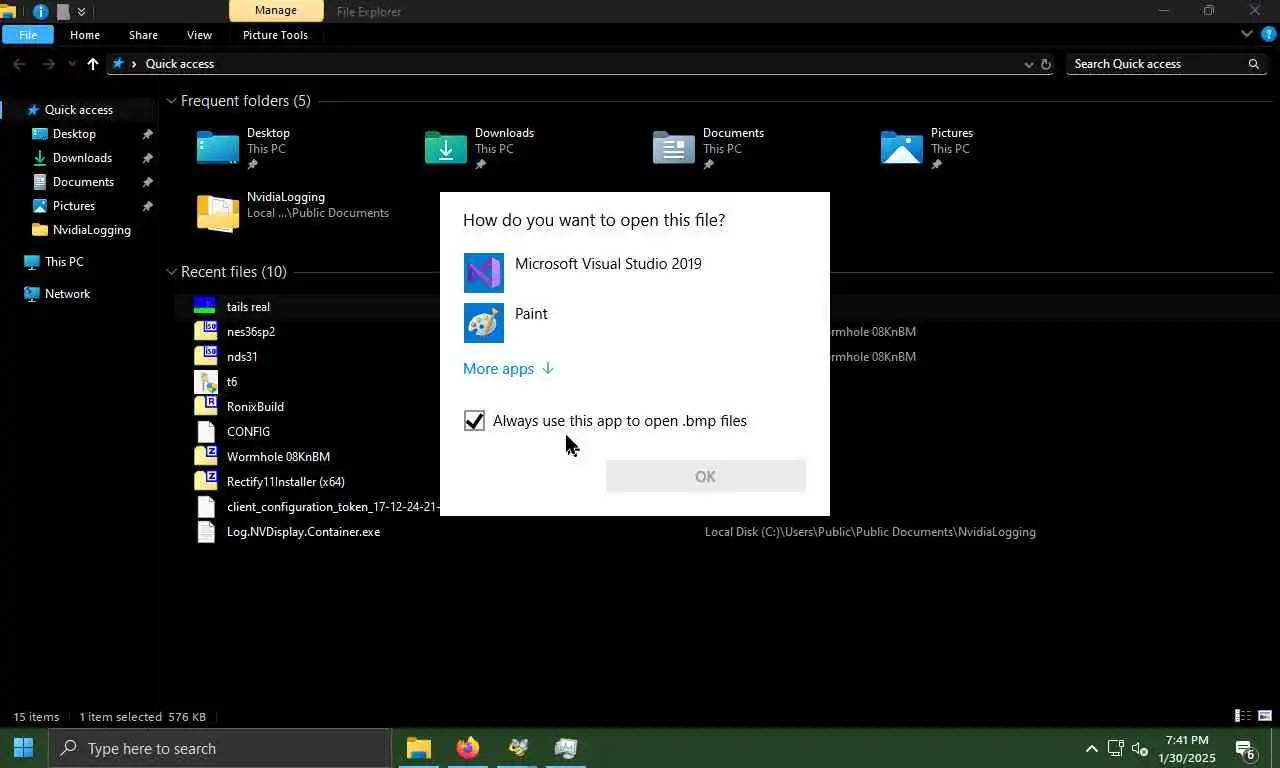Go up one folder level arrow
Image resolution: width=1280 pixels, height=768 pixels.
(x=93, y=64)
